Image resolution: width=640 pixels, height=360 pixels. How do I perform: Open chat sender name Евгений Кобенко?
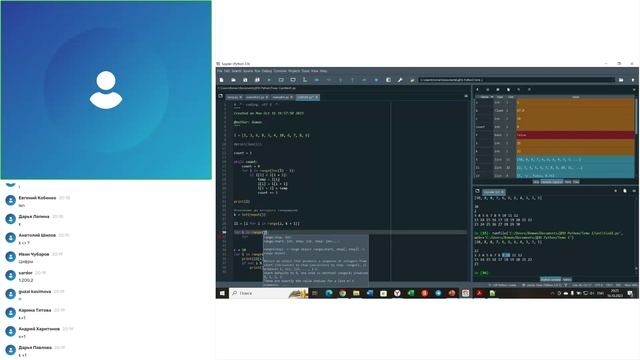pyautogui.click(x=37, y=198)
